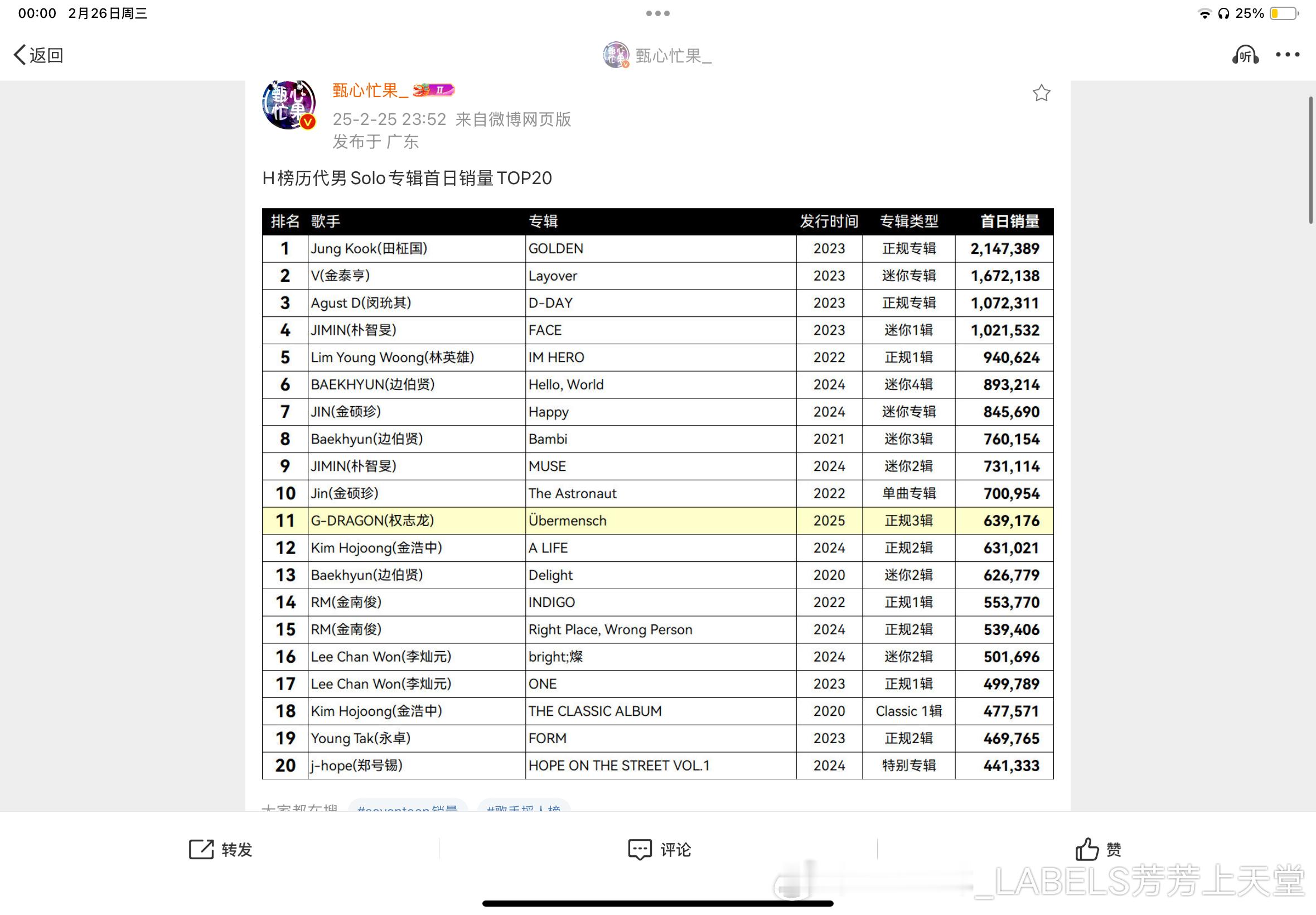Tap type cell 单曲专辑
This screenshot has width=1316, height=915.
[908, 494]
